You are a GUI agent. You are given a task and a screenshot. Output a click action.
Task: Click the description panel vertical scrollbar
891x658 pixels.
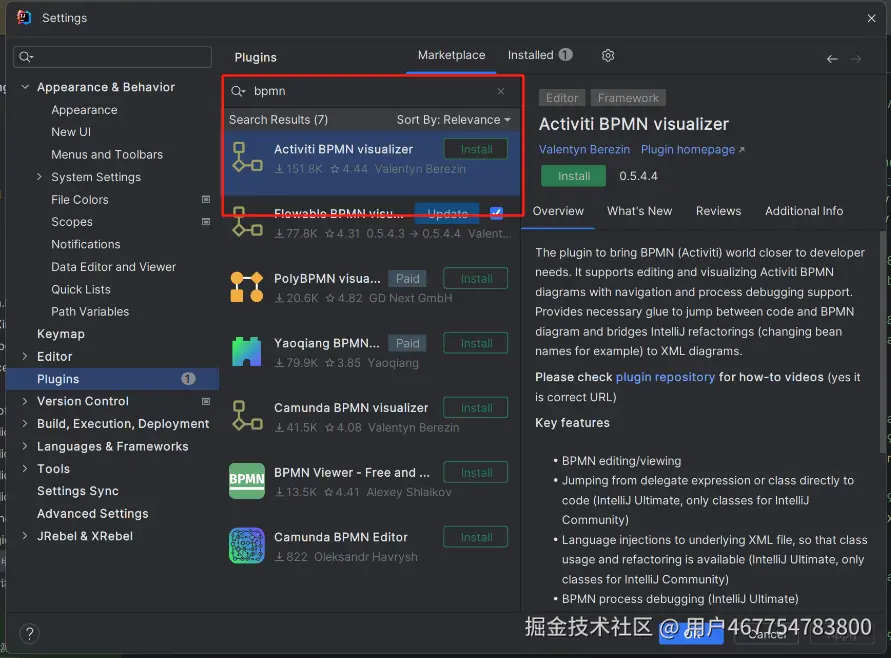pos(883,341)
